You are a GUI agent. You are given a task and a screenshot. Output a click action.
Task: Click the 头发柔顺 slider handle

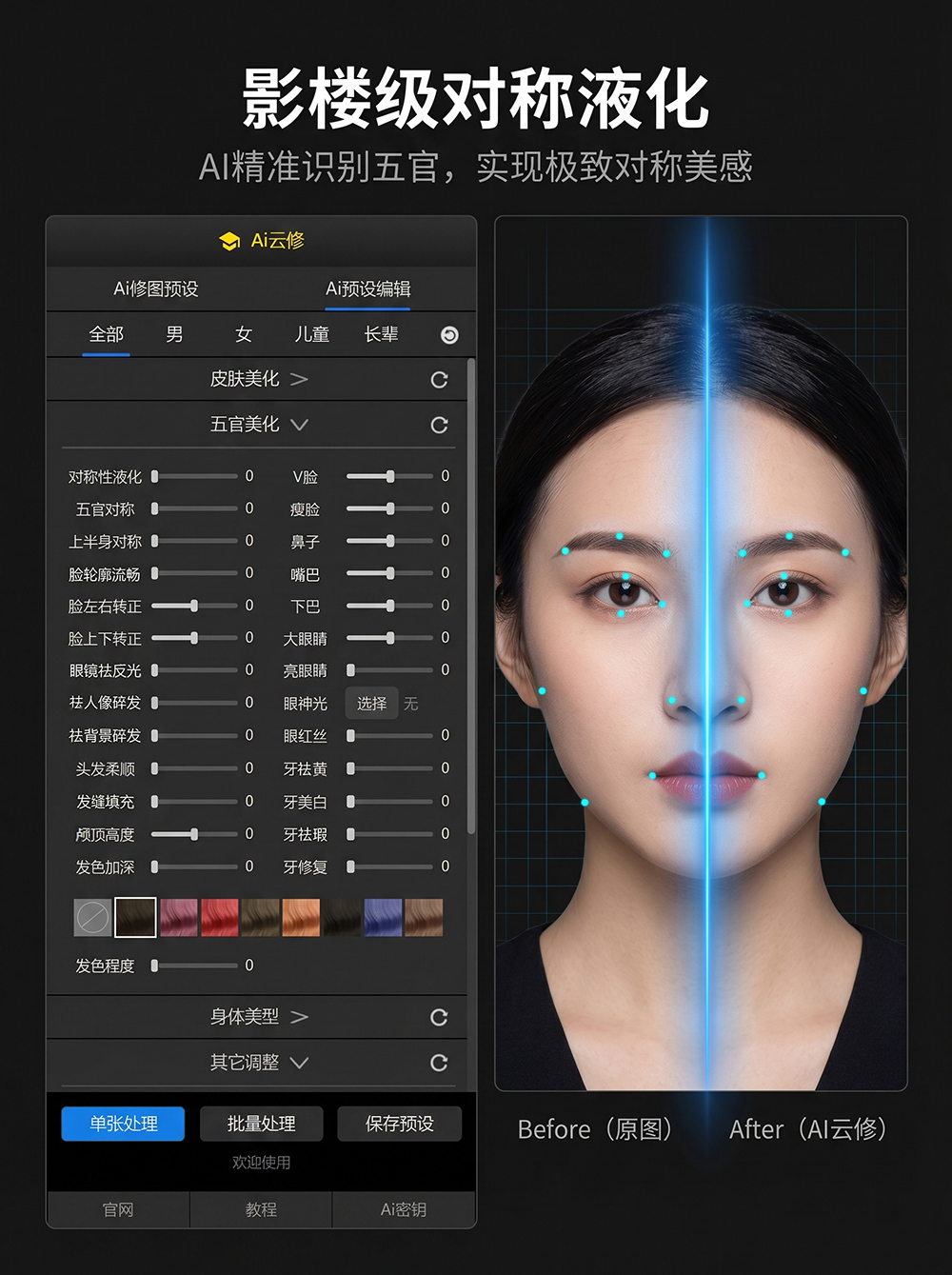[x=154, y=768]
